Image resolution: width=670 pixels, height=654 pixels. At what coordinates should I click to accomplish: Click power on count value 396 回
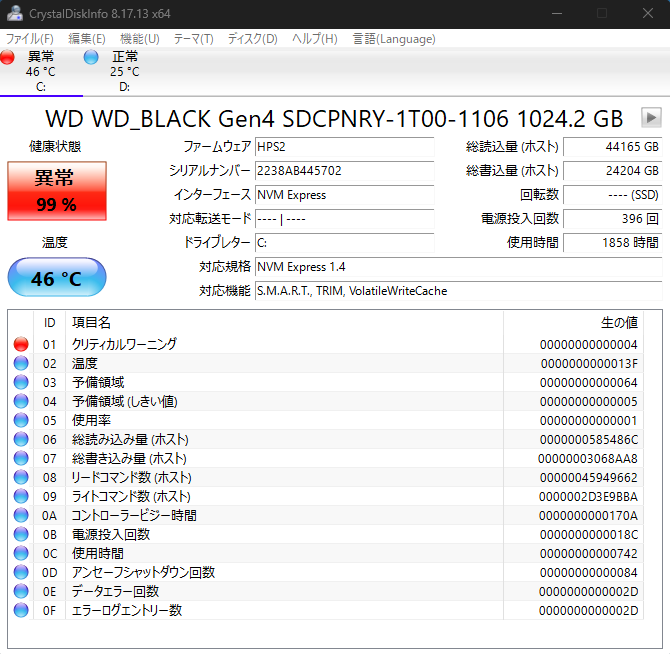click(612, 219)
